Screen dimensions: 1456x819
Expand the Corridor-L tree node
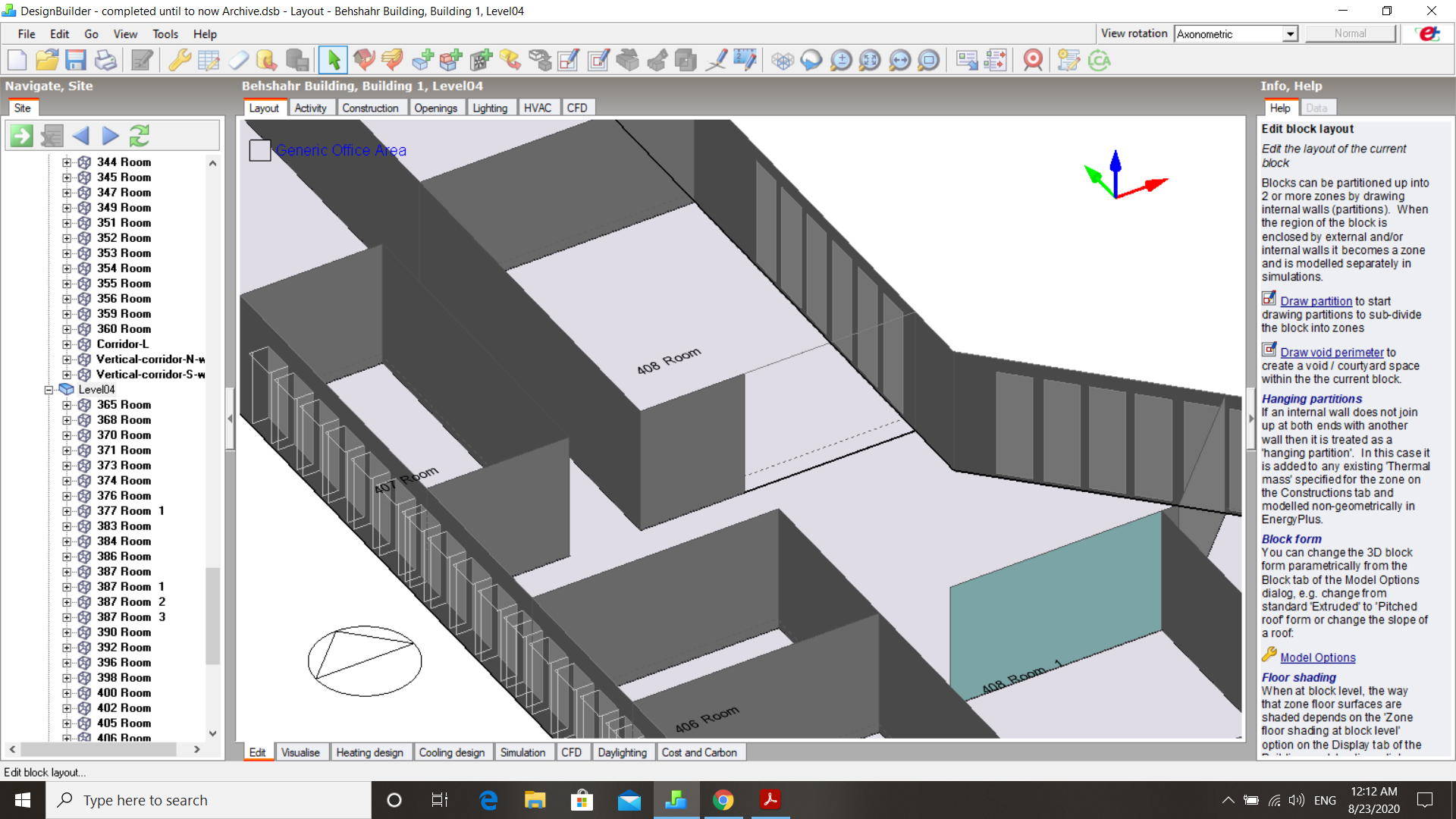[67, 344]
